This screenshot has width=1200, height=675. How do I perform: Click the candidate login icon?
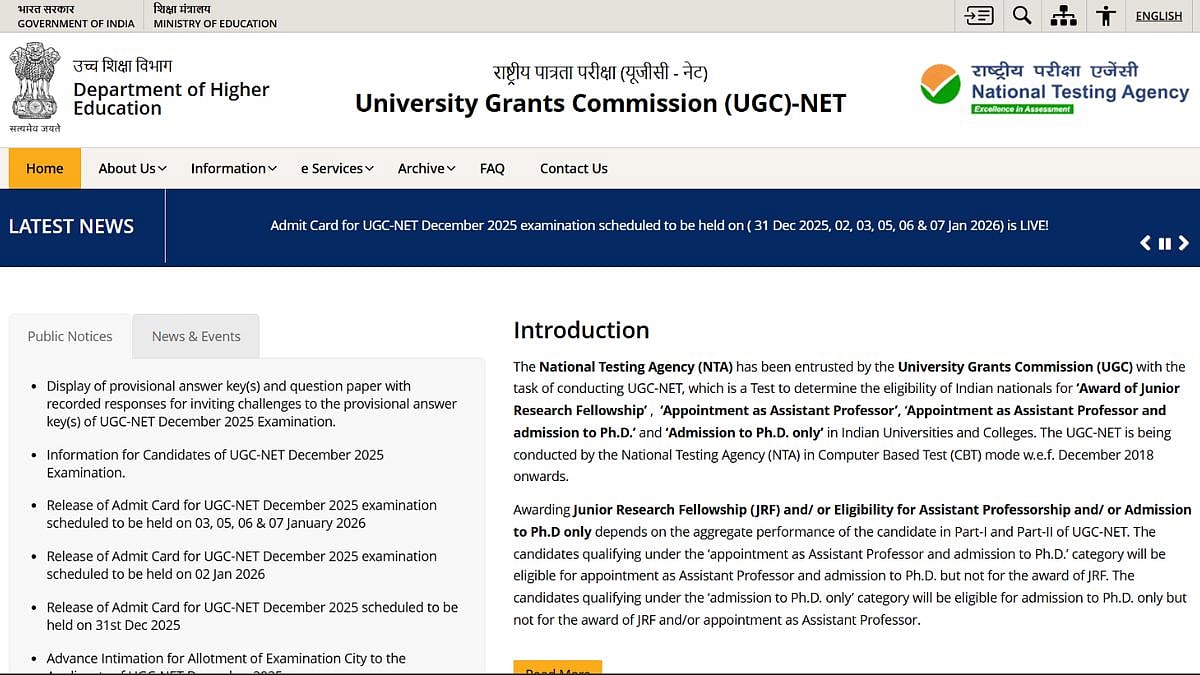click(x=978, y=15)
